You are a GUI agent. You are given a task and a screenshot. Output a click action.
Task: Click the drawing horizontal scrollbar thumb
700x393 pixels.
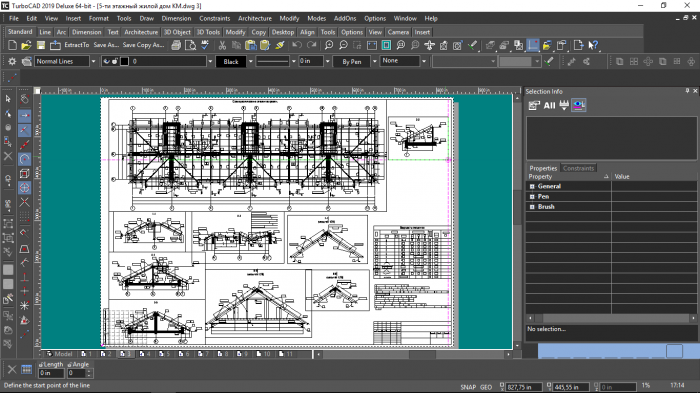(x=422, y=354)
